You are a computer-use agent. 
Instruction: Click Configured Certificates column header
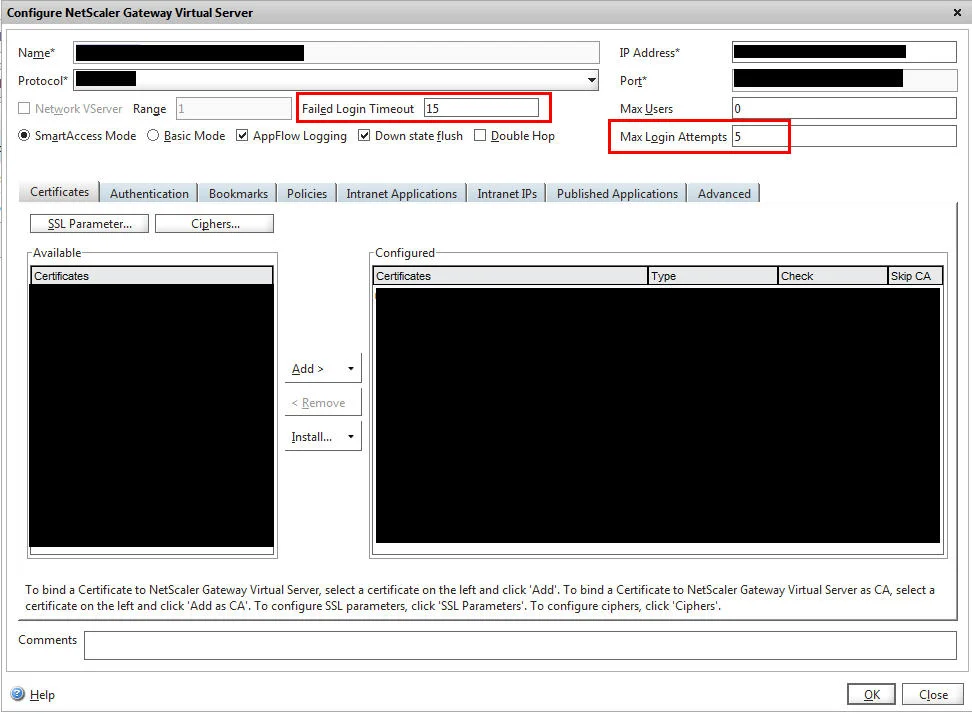pyautogui.click(x=510, y=276)
